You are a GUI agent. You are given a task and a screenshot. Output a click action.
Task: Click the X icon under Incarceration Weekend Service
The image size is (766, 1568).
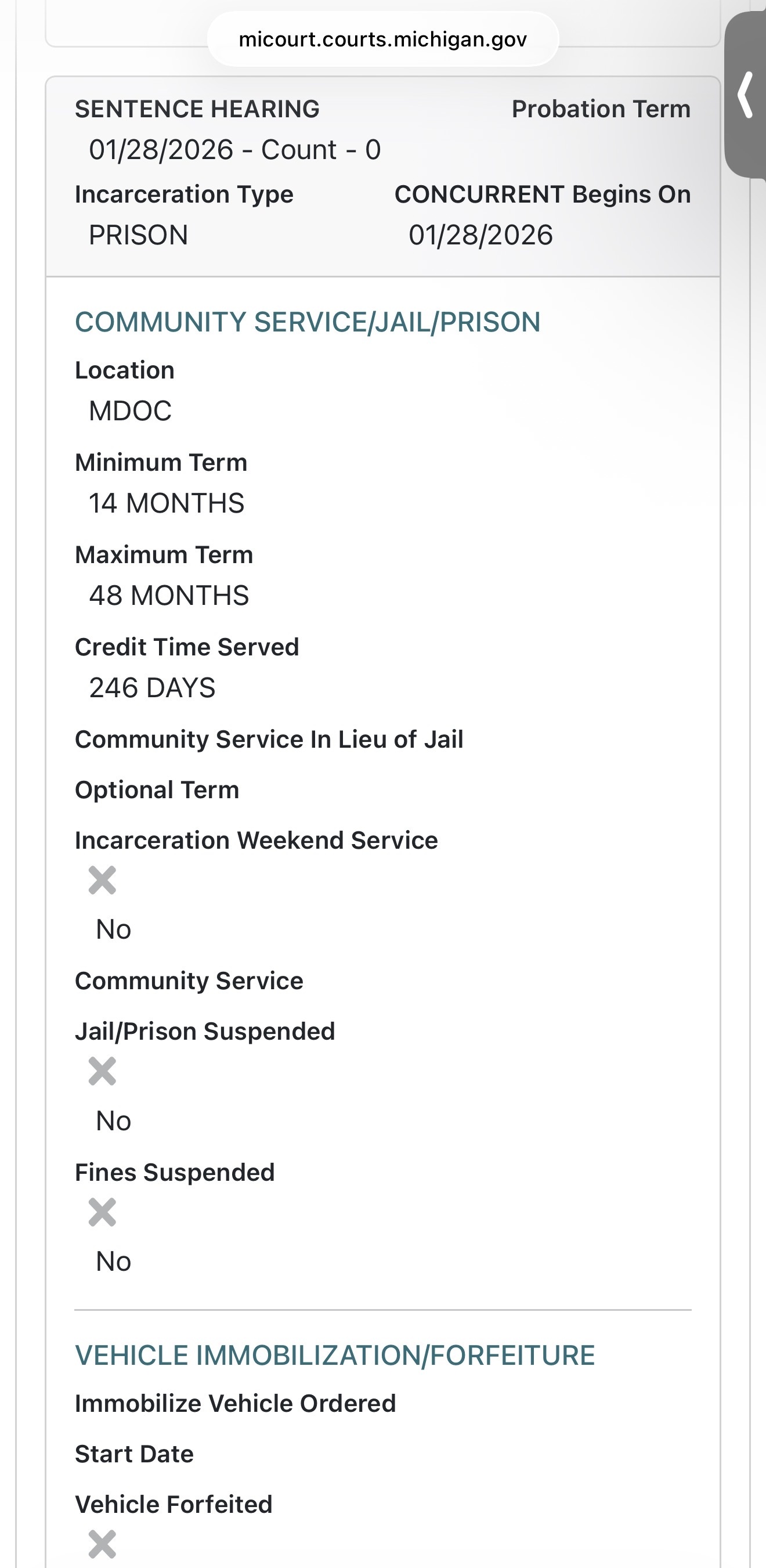(x=102, y=880)
